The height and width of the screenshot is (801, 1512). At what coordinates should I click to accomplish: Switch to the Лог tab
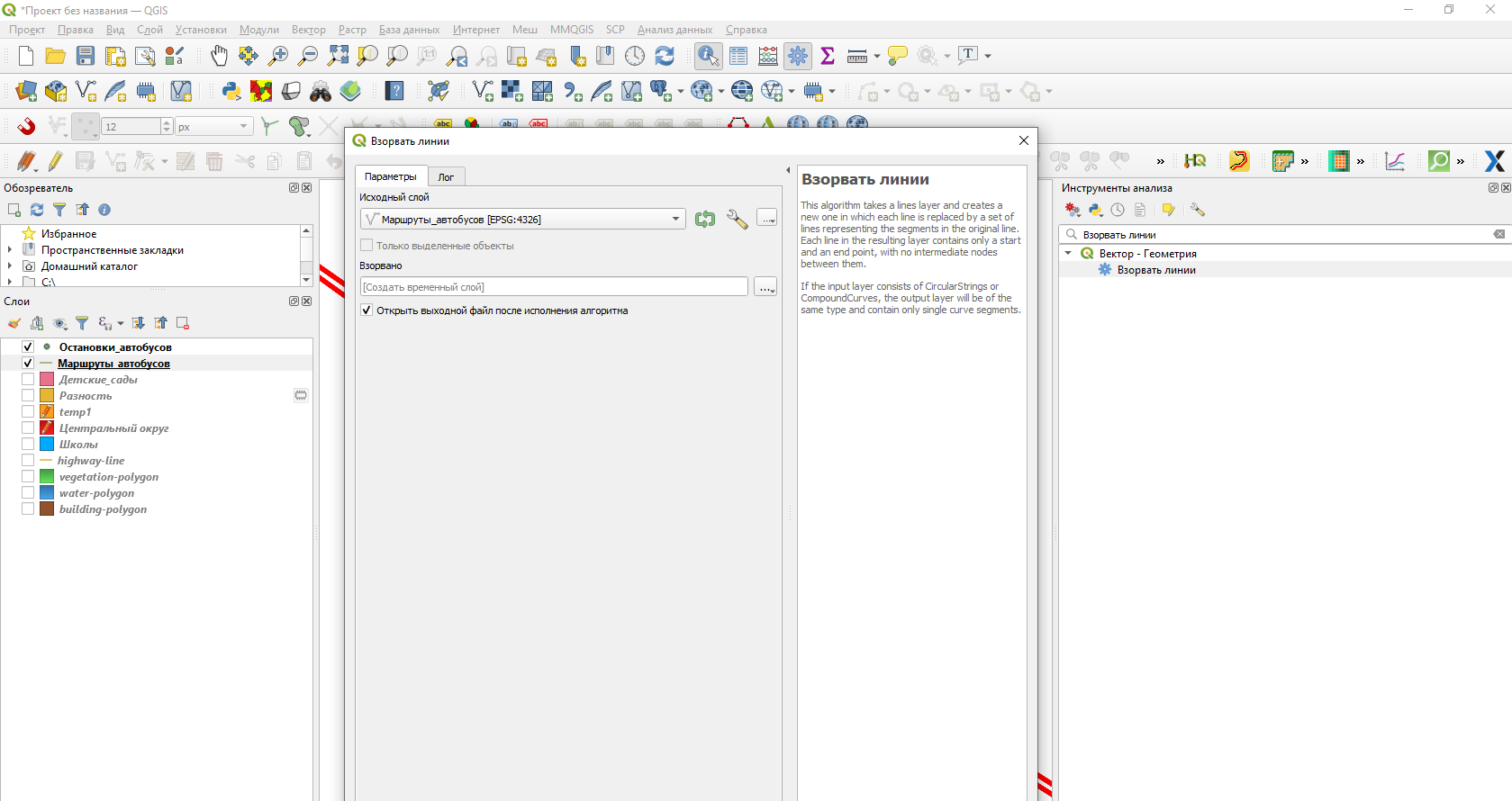click(x=446, y=177)
